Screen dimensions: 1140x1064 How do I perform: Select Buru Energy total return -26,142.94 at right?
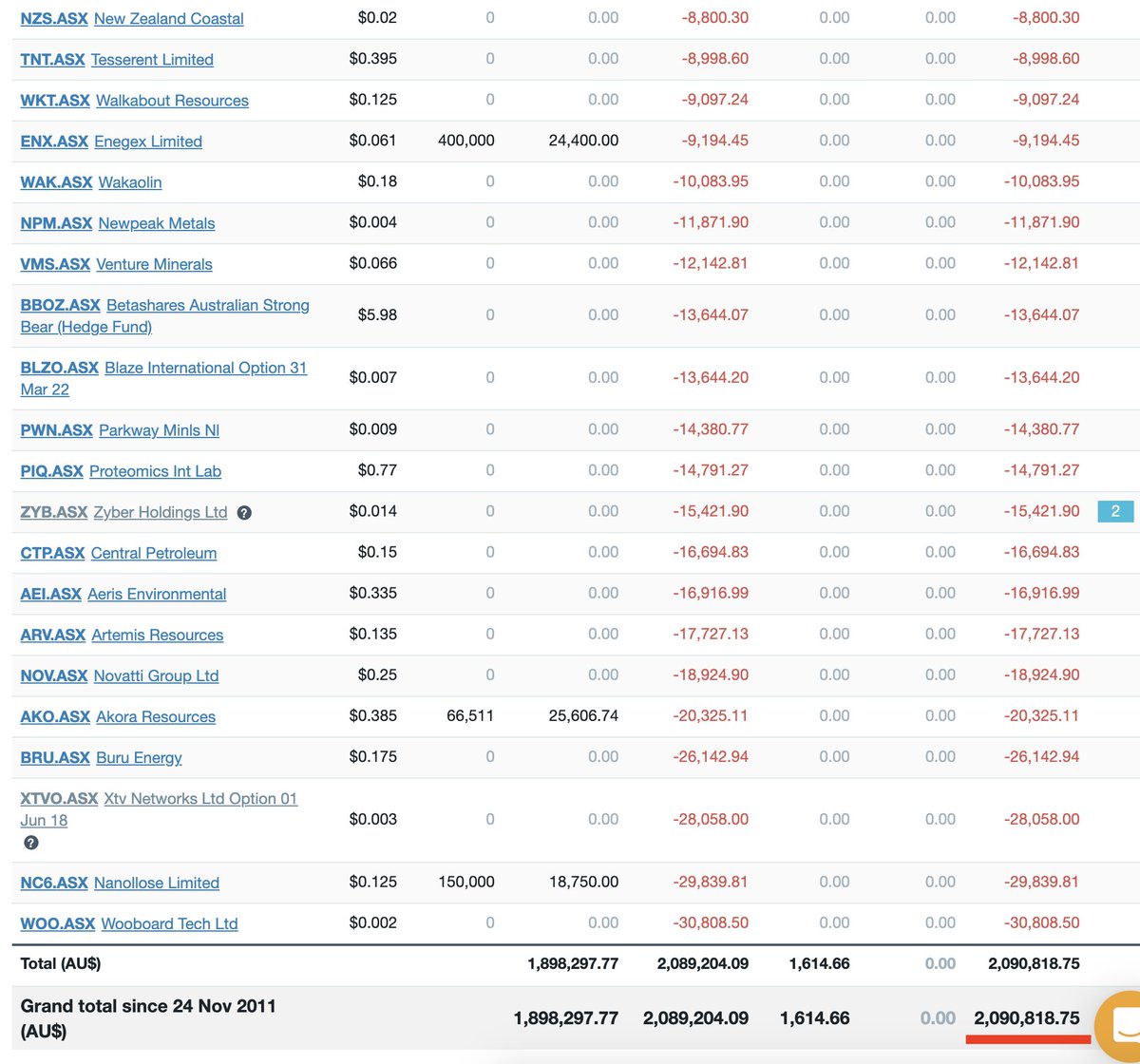pos(1041,756)
